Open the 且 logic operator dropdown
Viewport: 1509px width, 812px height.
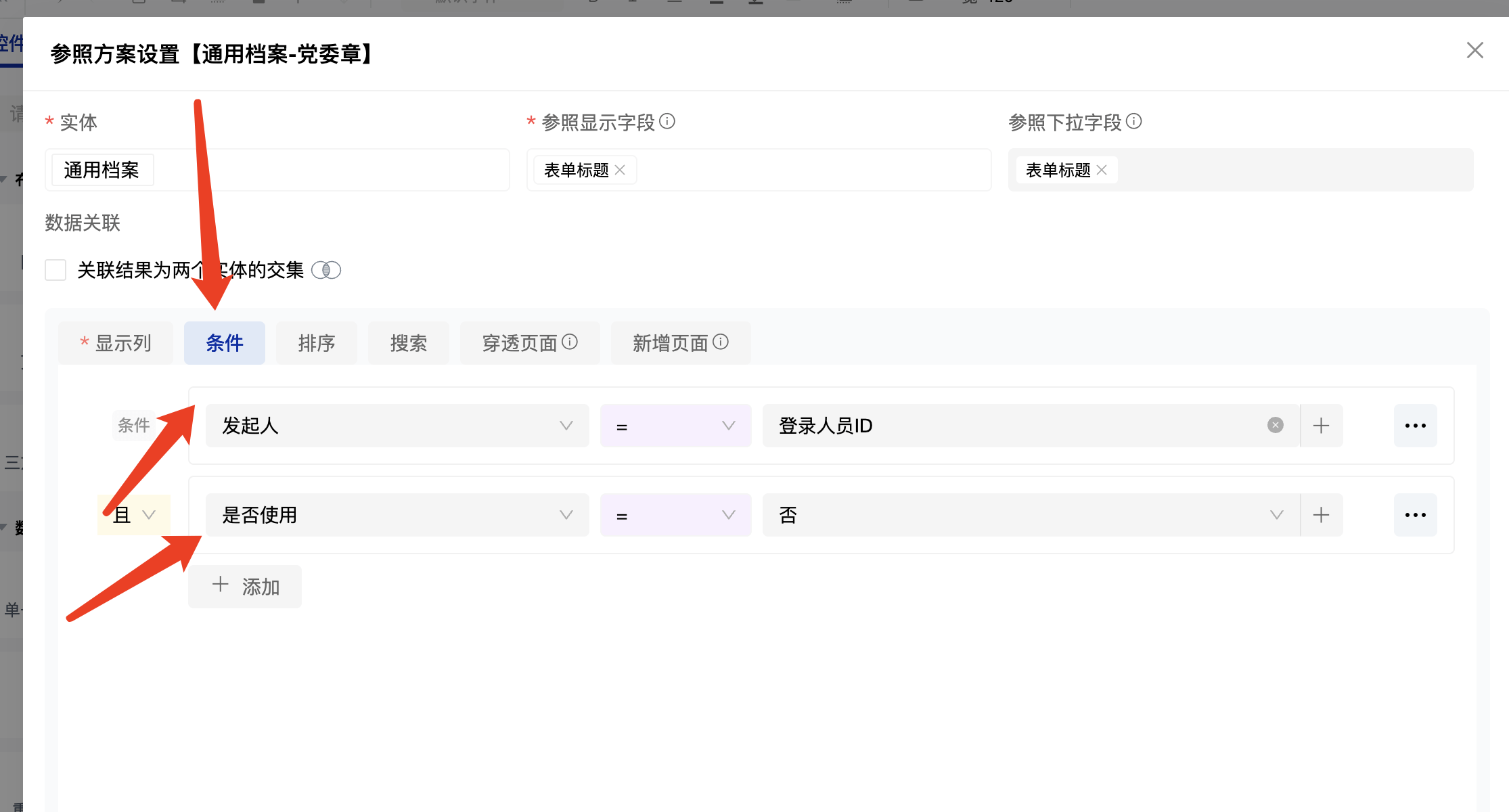point(134,515)
